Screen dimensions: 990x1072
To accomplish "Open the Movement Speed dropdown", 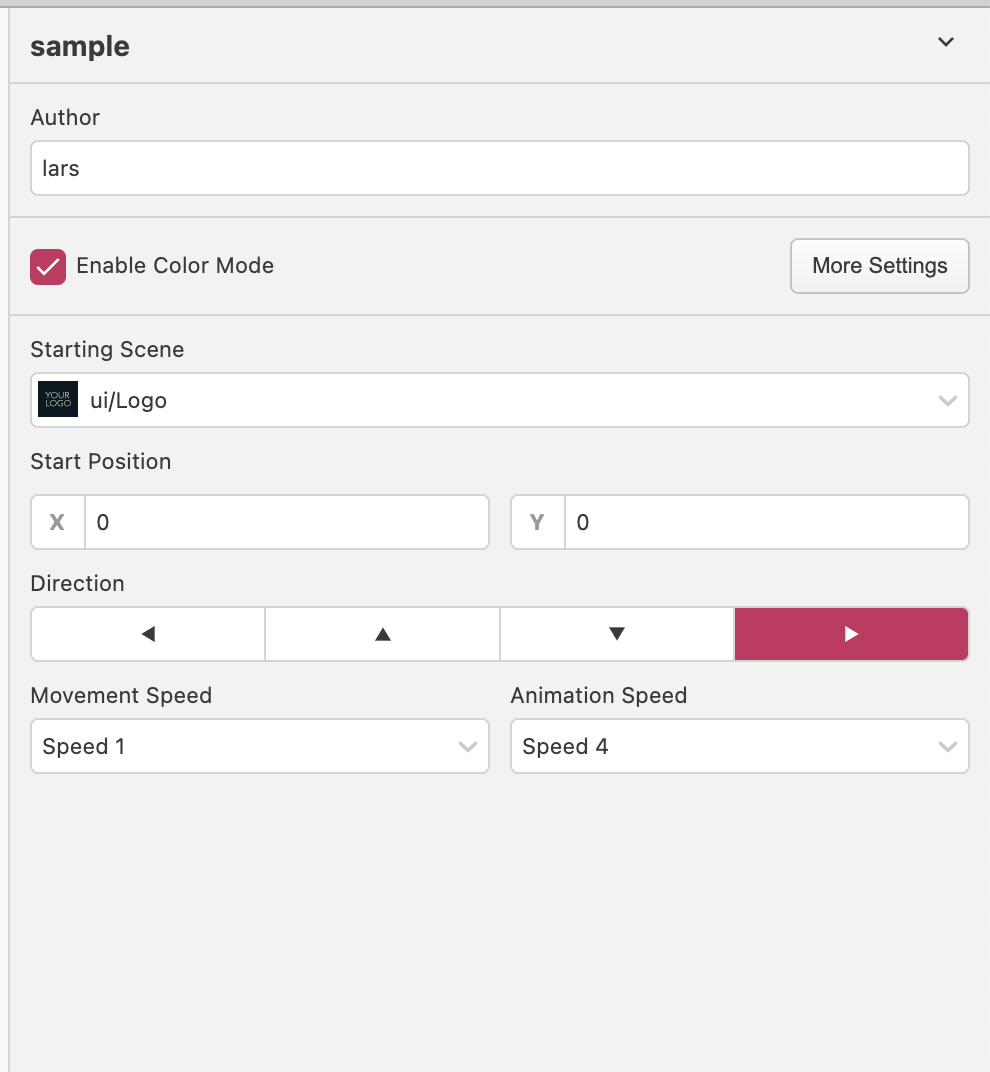I will 260,746.
